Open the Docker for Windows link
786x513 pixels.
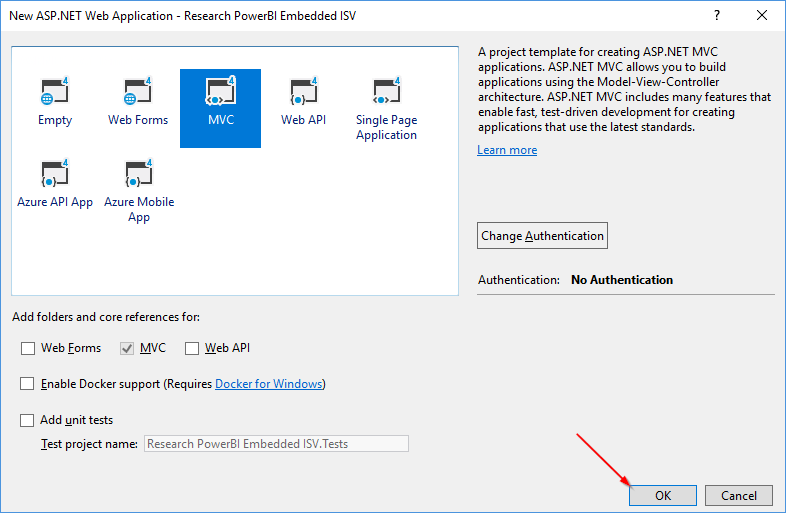click(268, 384)
